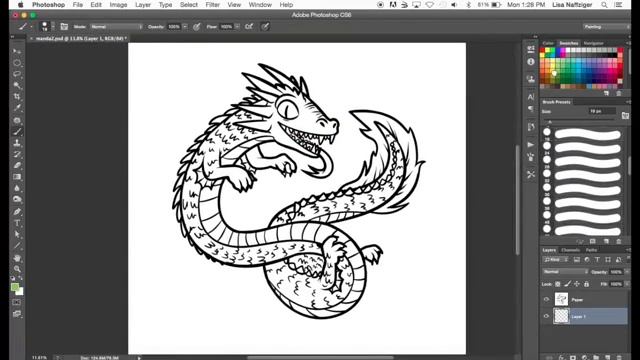The width and height of the screenshot is (640, 360).
Task: Select the Lasso tool
Action: 17,74
